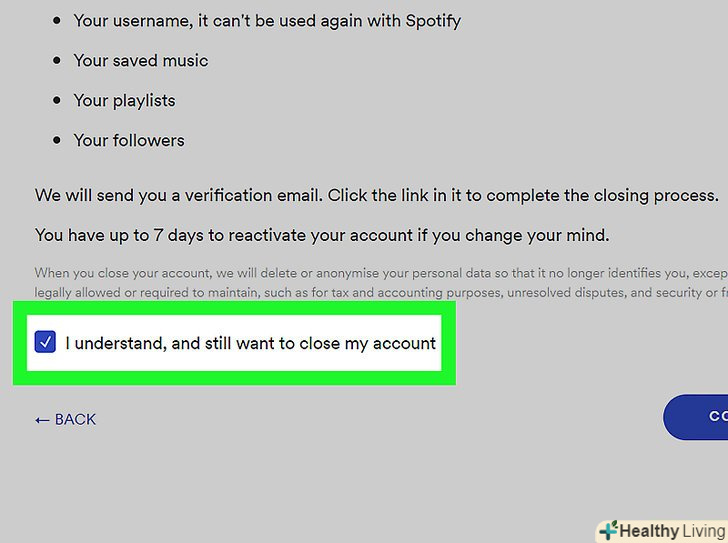Go back using the BACK link text
The width and height of the screenshot is (728, 543).
coord(76,419)
